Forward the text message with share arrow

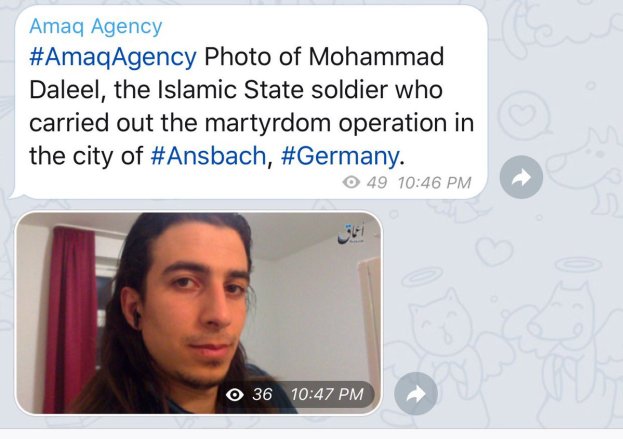coord(521,177)
